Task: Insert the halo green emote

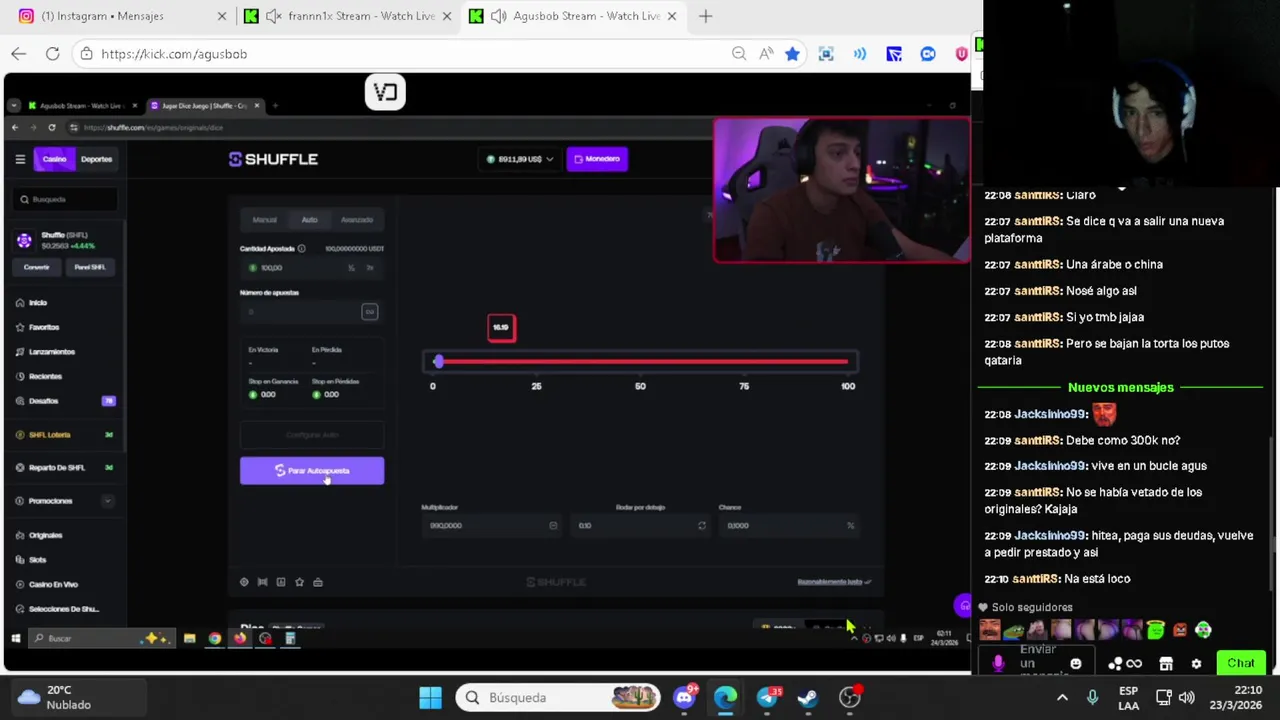Action: pyautogui.click(x=1156, y=630)
